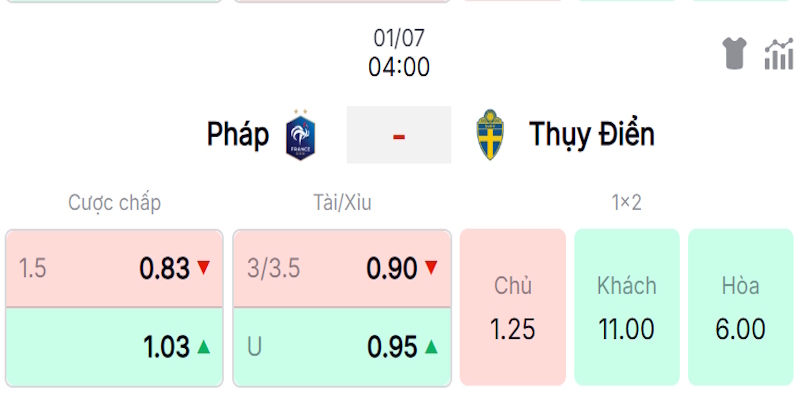This screenshot has width=800, height=400.
Task: Pick Chủ home win at 1.25
Action: click(x=513, y=307)
